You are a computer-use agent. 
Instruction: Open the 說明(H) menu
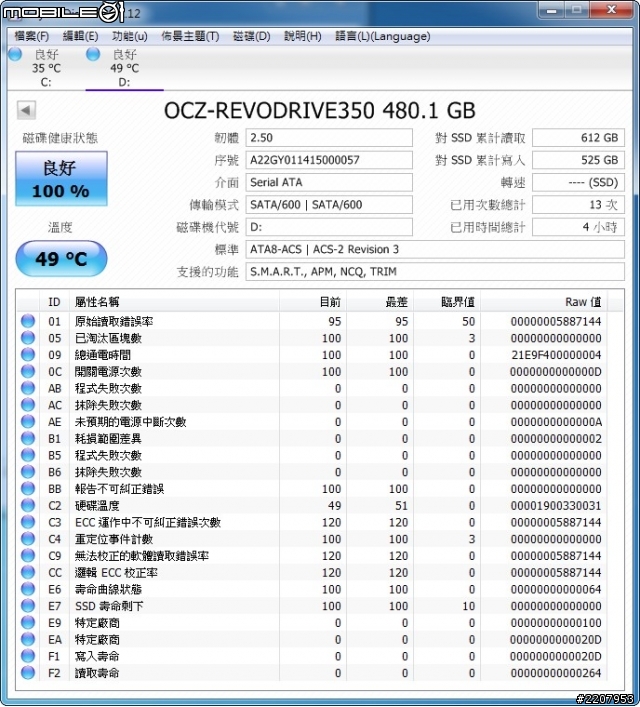point(303,36)
